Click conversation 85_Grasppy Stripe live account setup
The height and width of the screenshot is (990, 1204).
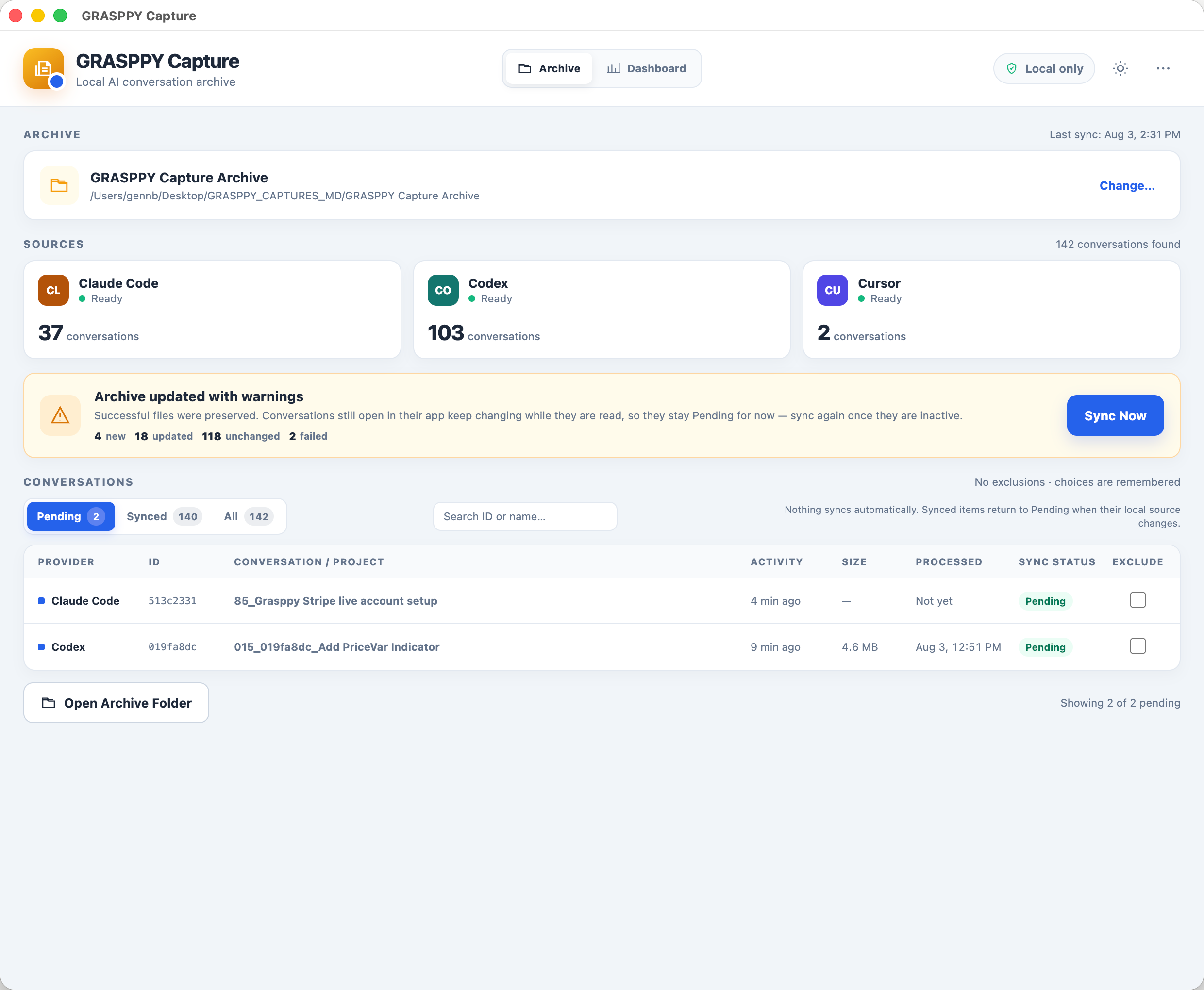335,601
